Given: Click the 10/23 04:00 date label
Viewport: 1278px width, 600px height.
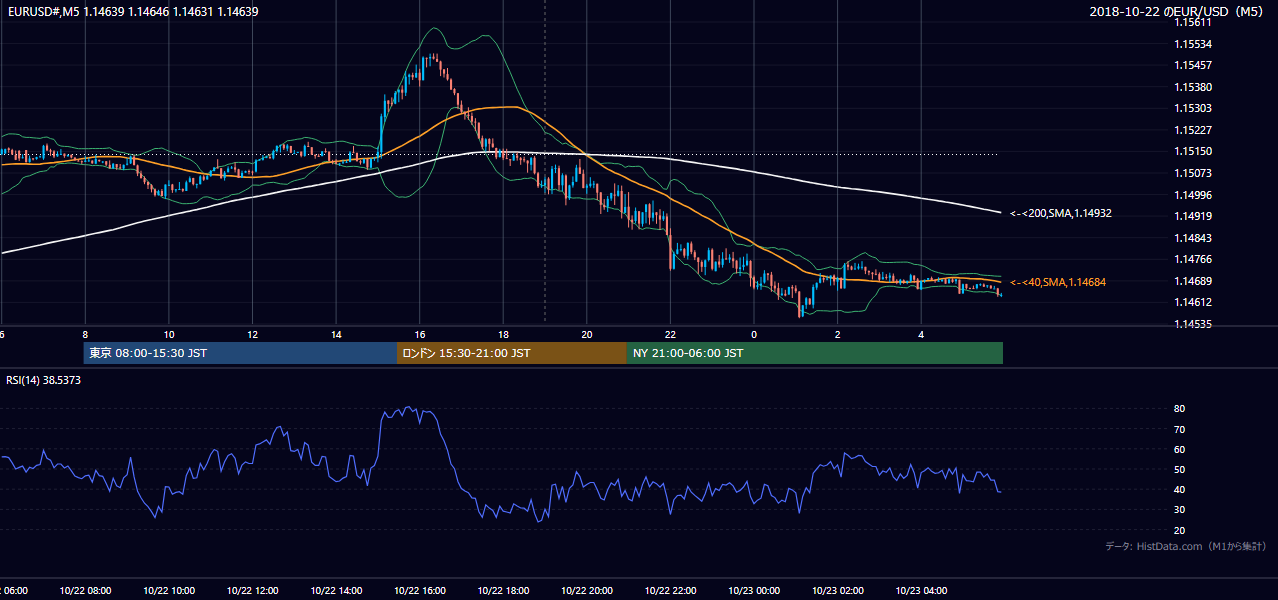Looking at the screenshot, I should (x=921, y=591).
